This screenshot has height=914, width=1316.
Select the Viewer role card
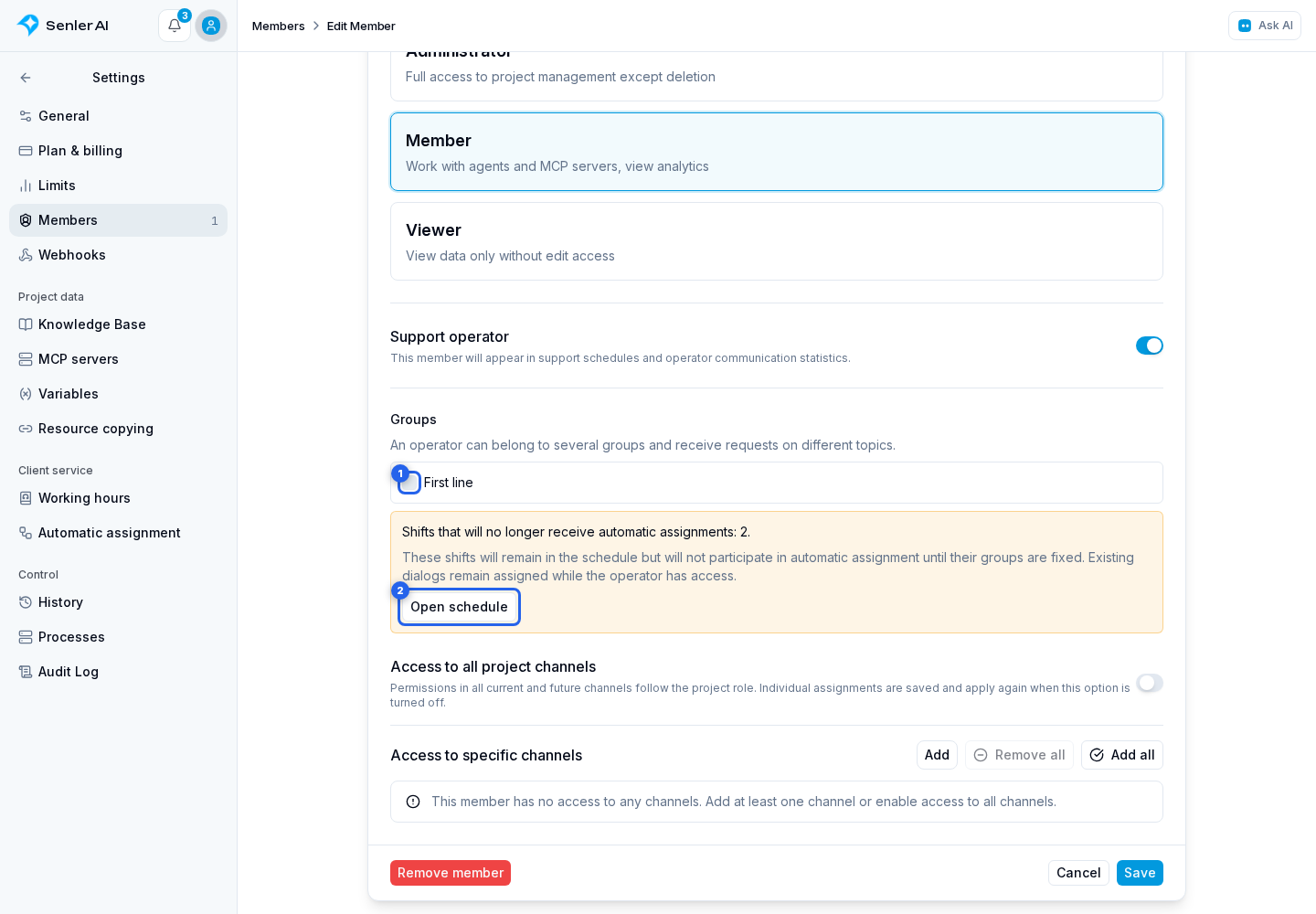coord(777,241)
